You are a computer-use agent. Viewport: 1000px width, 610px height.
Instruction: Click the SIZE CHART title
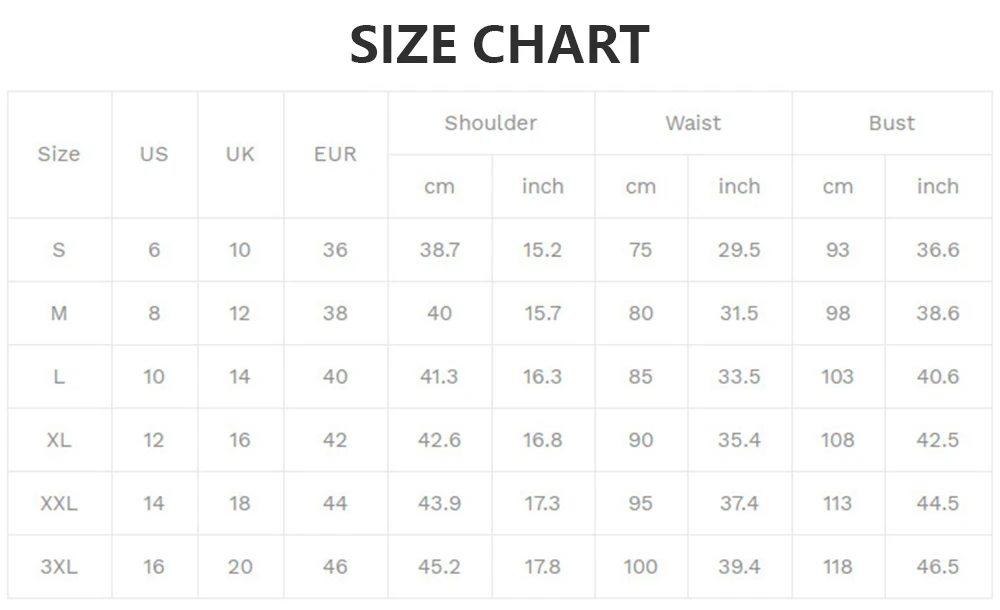pyautogui.click(x=500, y=45)
